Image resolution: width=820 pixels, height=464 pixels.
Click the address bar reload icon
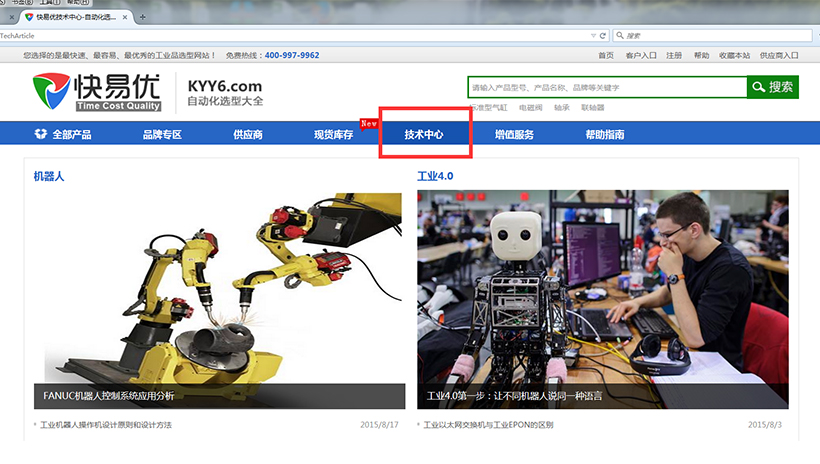tap(602, 36)
